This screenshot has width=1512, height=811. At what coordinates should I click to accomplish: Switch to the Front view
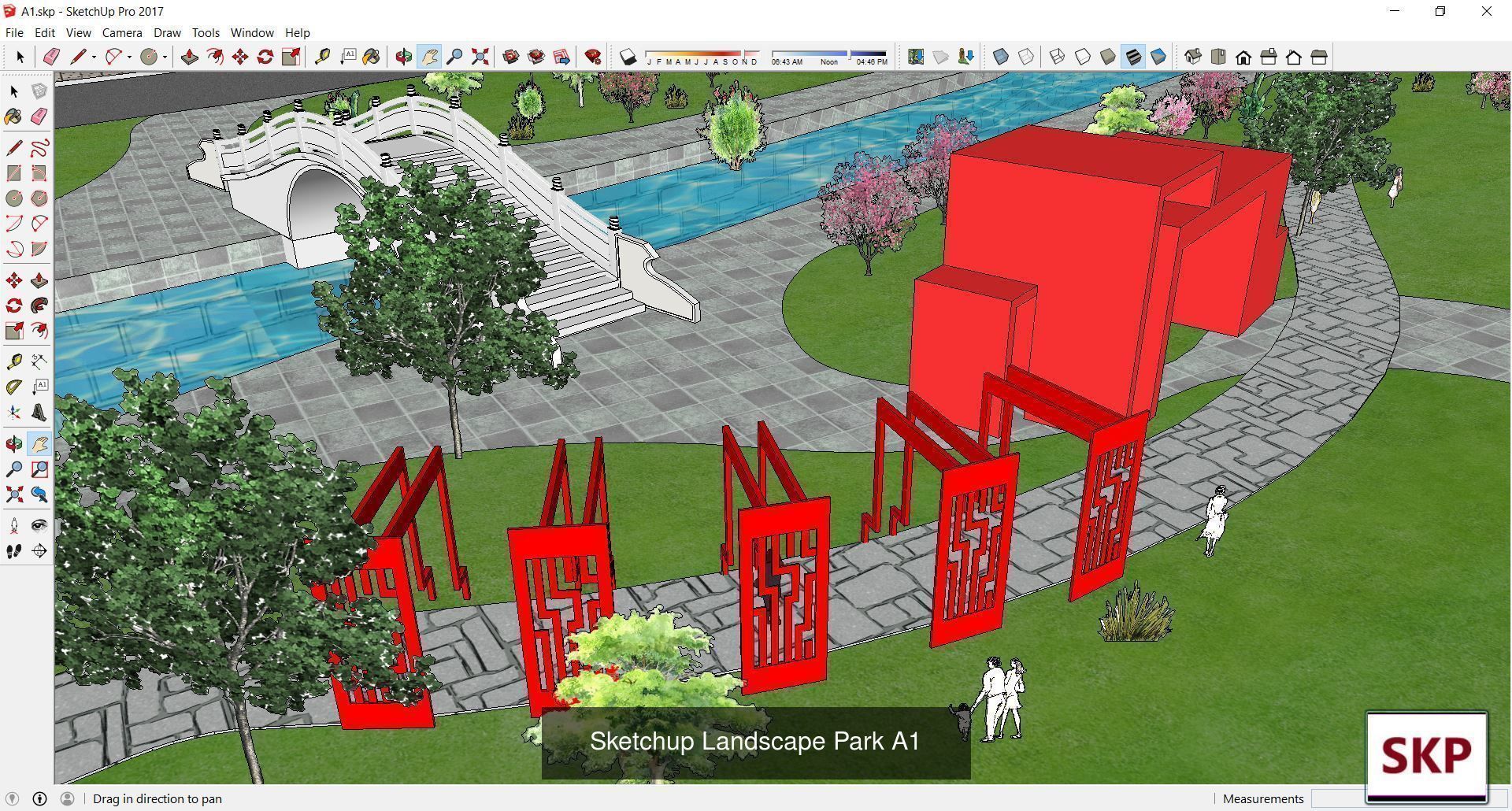point(1243,57)
